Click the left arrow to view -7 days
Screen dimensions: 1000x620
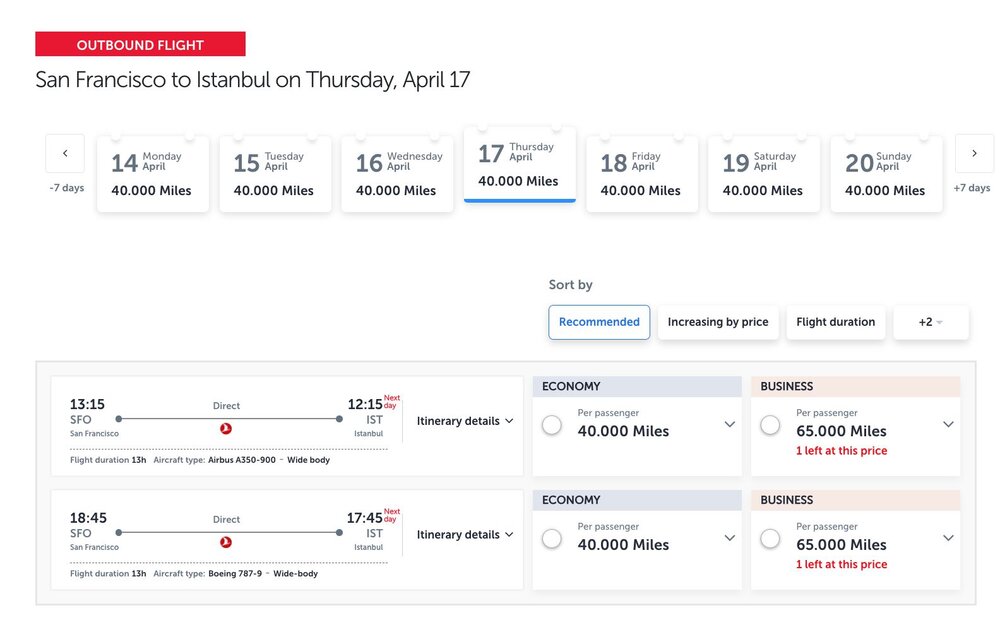(x=65, y=153)
